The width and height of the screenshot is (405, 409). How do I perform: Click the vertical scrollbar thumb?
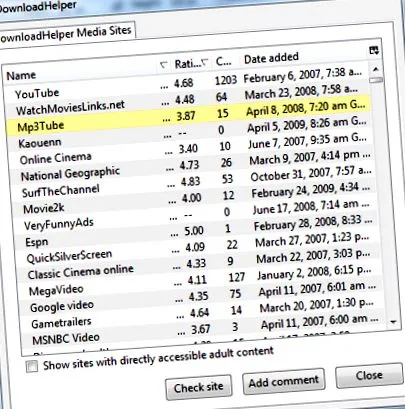tap(377, 80)
